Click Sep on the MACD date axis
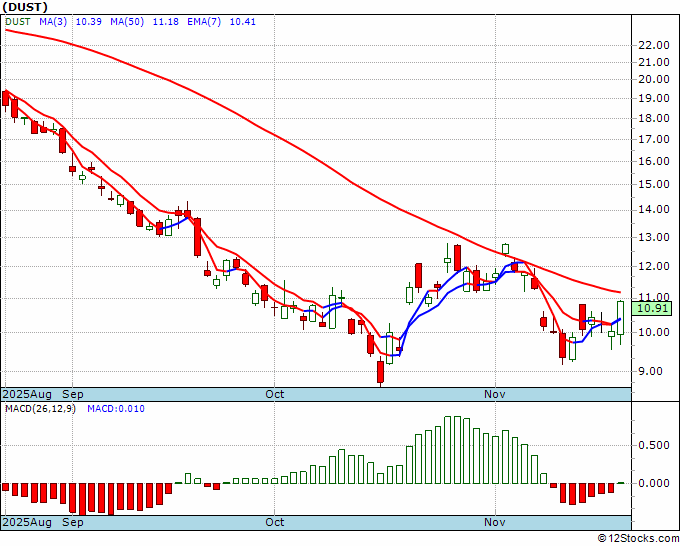 72,522
